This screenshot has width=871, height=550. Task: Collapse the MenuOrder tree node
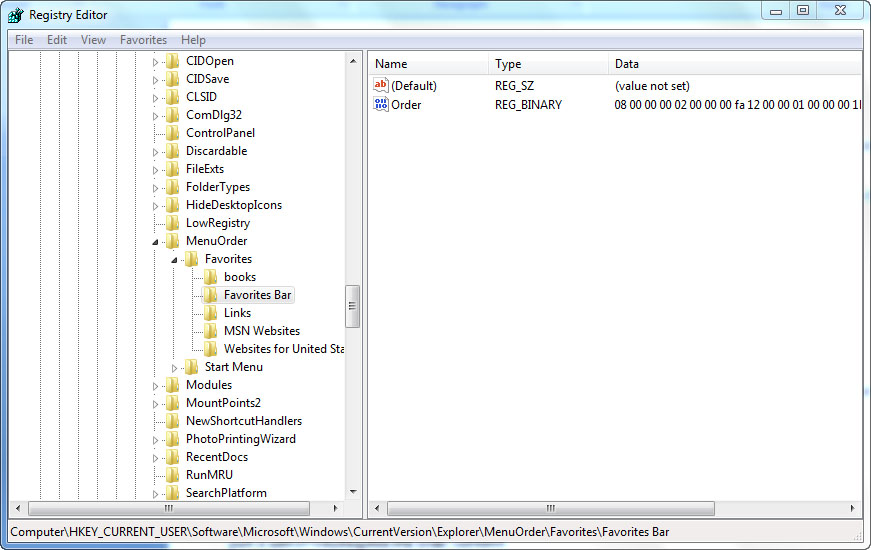click(155, 241)
